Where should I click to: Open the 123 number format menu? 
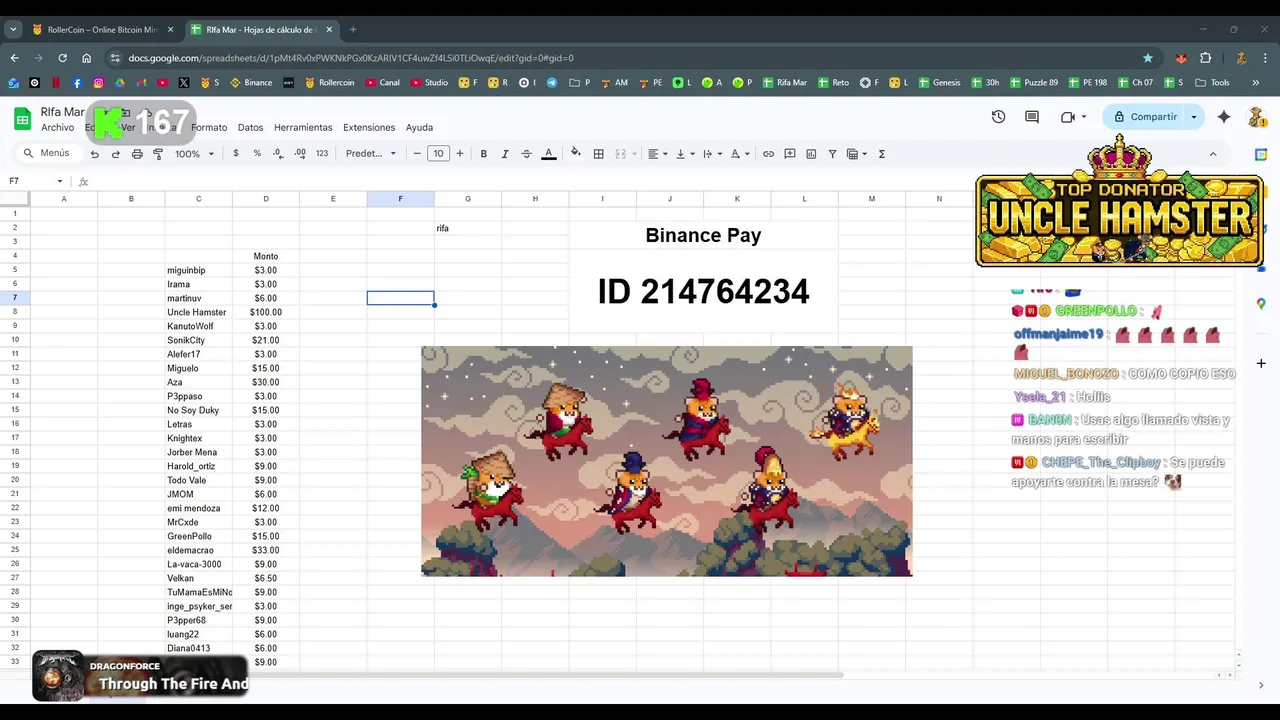322,154
